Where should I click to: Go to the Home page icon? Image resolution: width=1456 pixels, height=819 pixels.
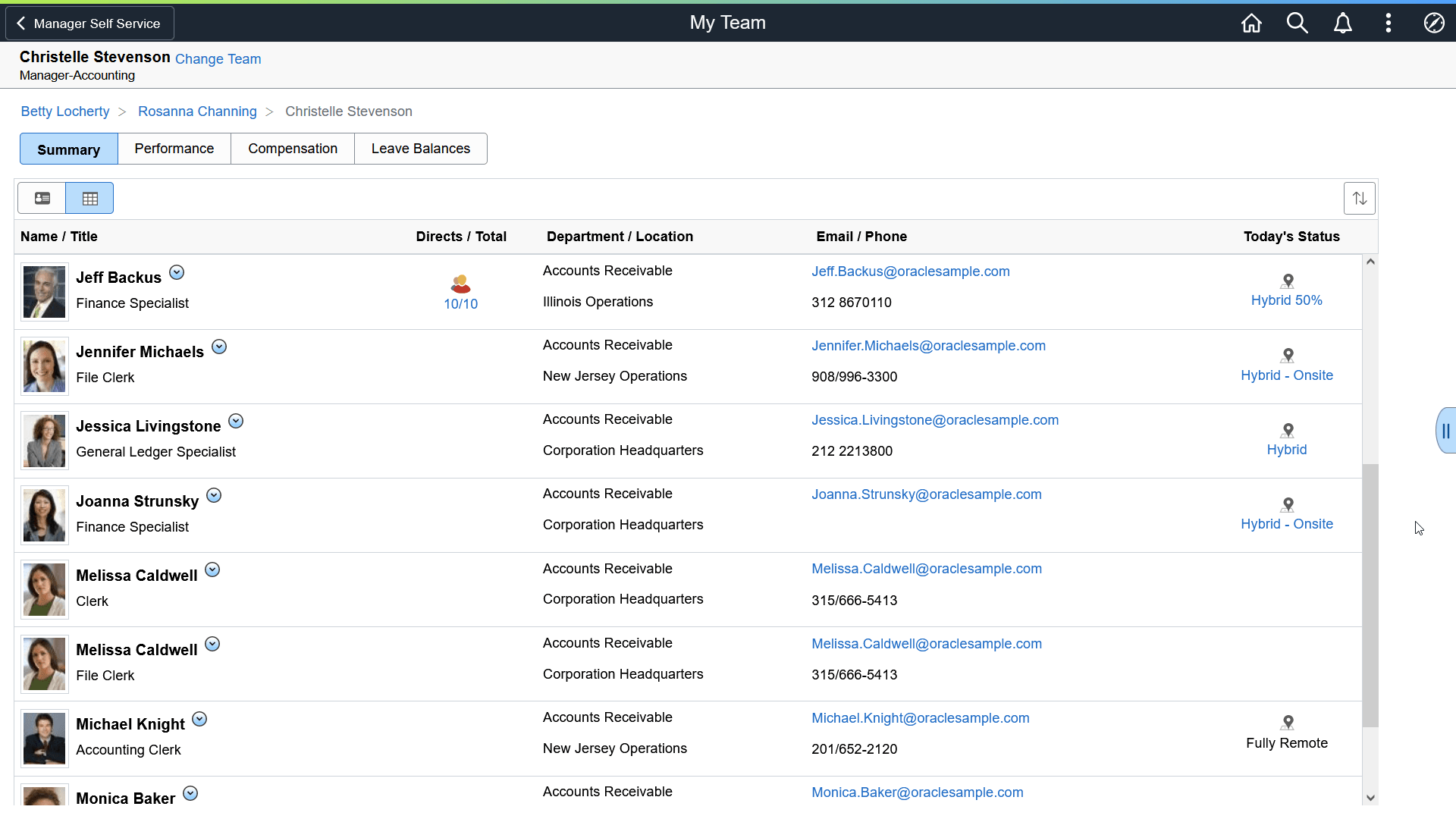(1251, 24)
